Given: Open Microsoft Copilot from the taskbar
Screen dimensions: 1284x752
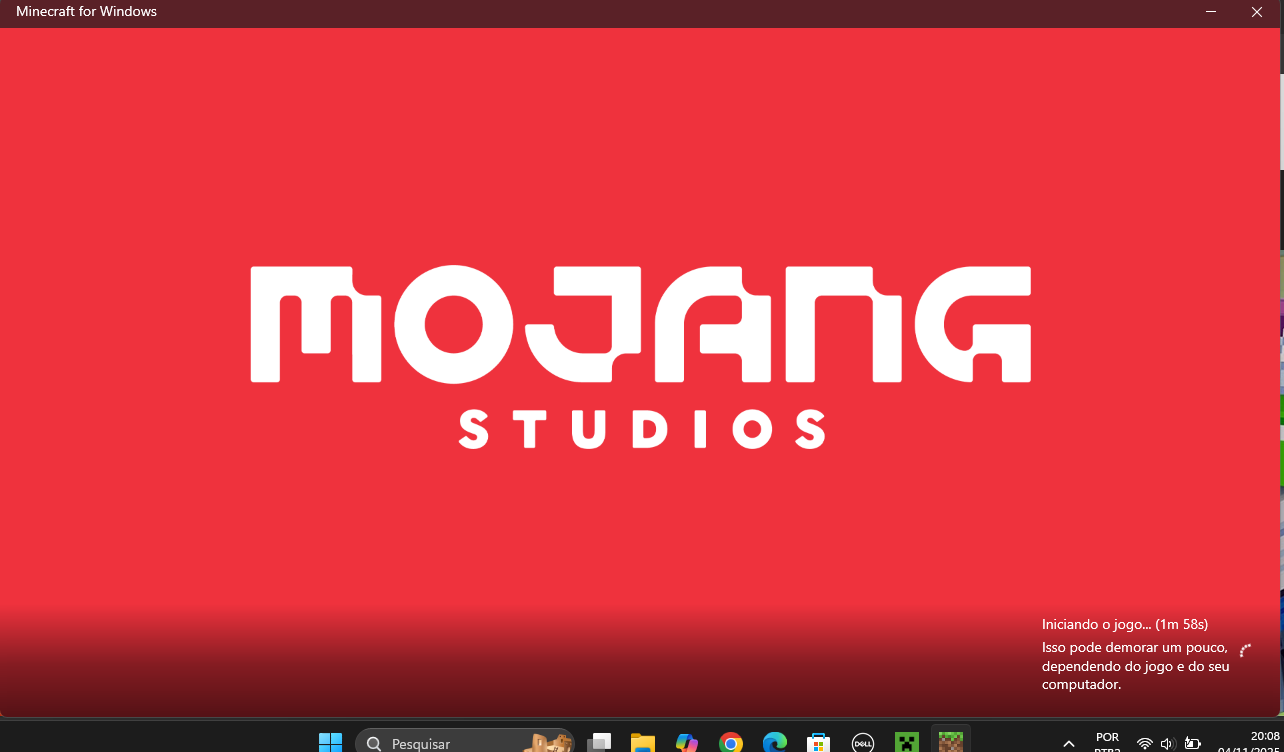Looking at the screenshot, I should [x=686, y=743].
